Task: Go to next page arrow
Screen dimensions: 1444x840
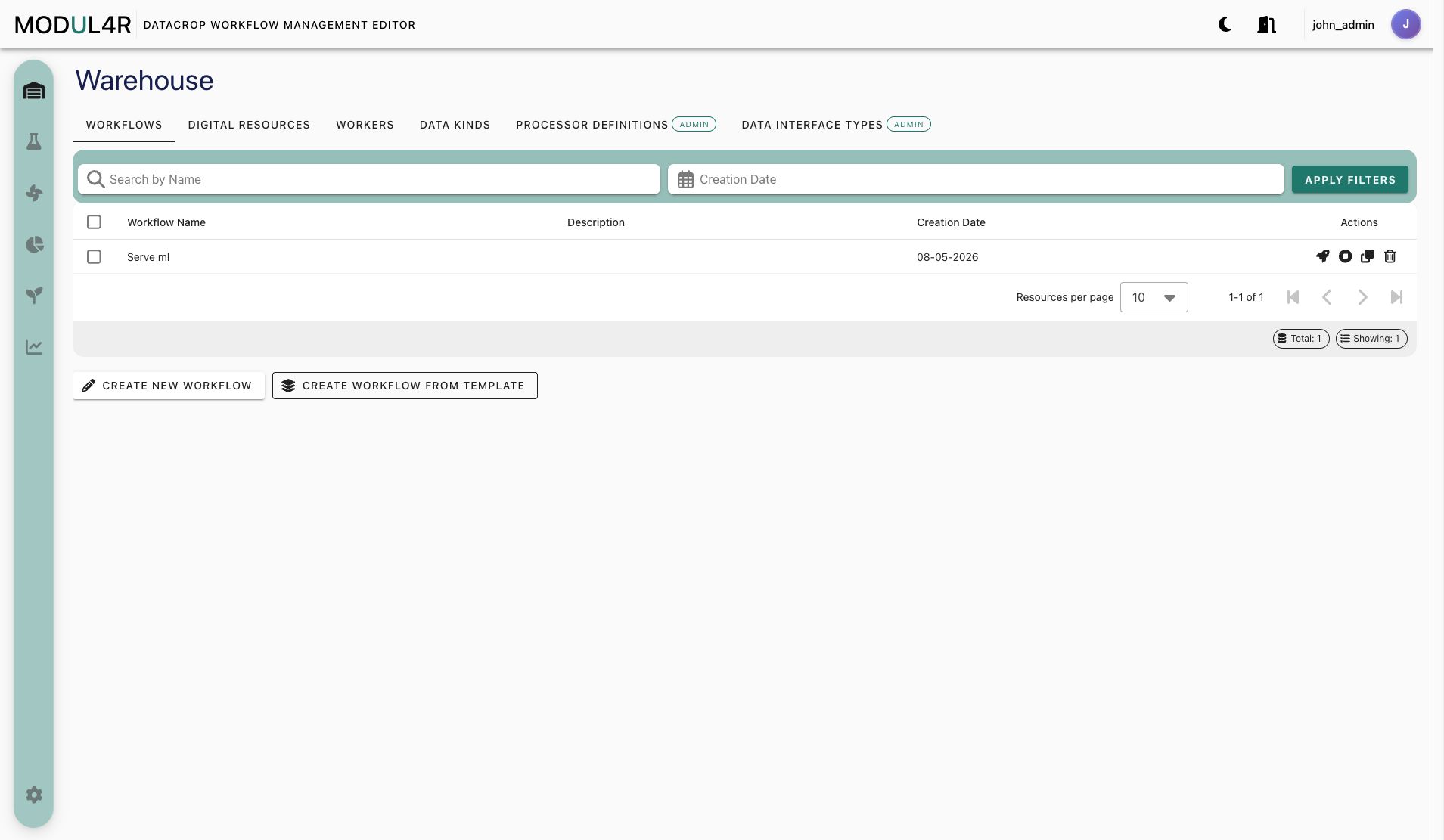Action: 1362,297
